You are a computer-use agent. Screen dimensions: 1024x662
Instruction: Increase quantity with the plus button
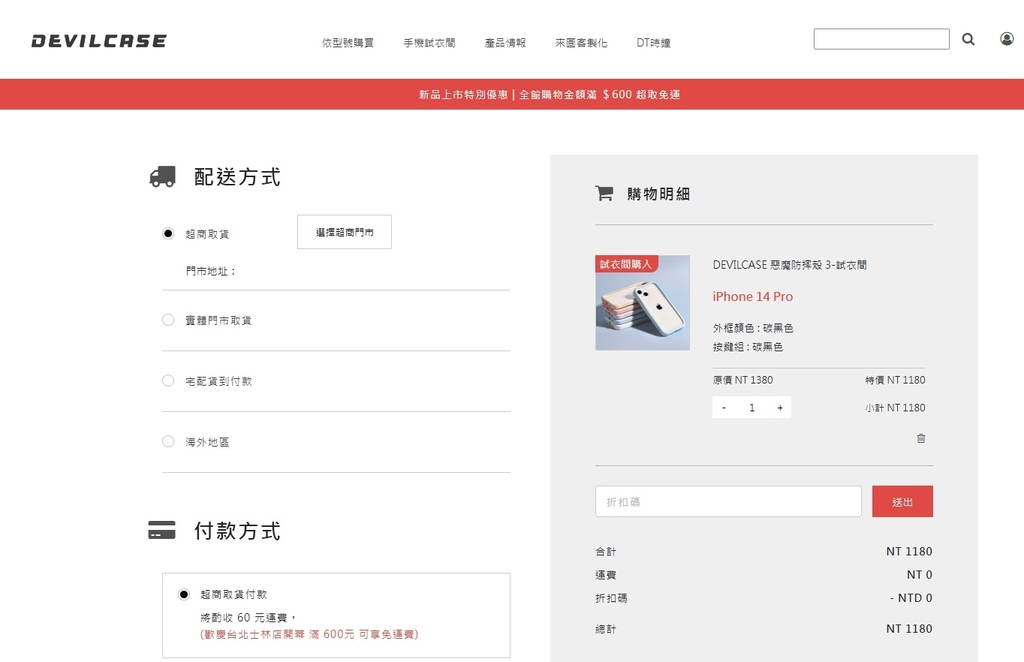[780, 407]
